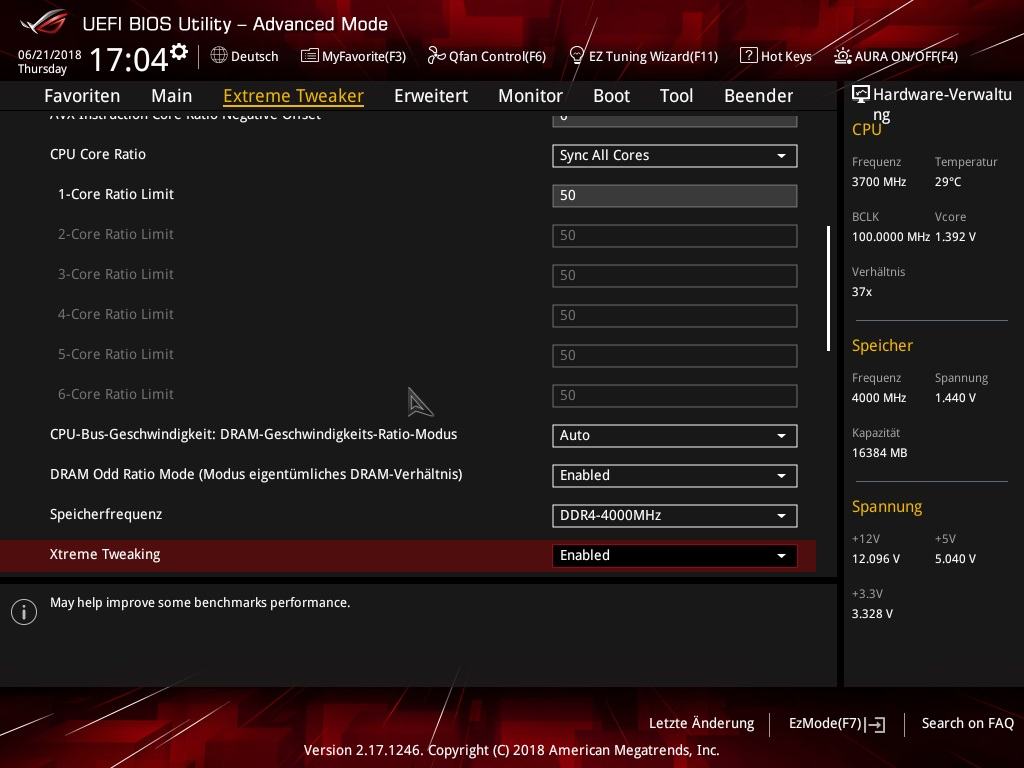Click the EzMode exit arrow icon

875,724
